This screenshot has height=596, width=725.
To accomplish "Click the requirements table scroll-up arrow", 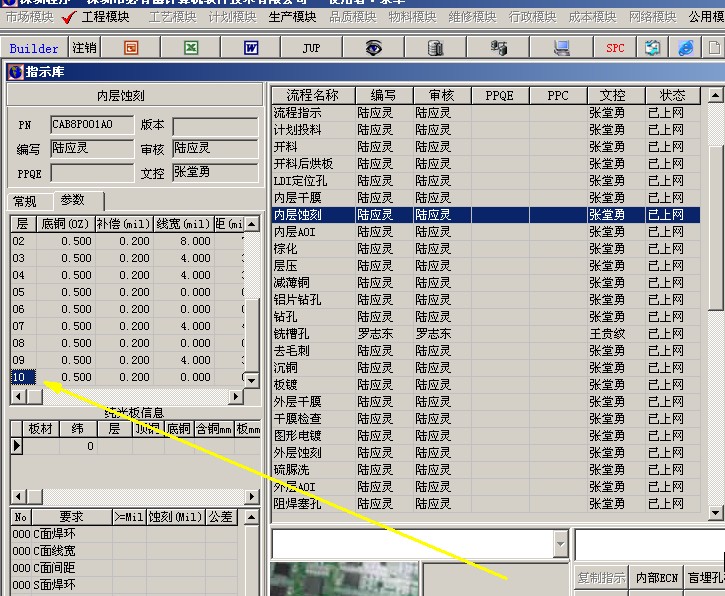I will [x=252, y=517].
